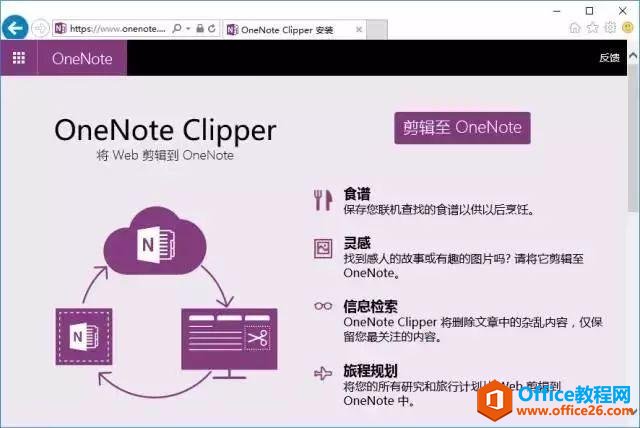
Task: Click the 将 Web 剪辑到 OneNote subtitle
Action: tap(165, 155)
